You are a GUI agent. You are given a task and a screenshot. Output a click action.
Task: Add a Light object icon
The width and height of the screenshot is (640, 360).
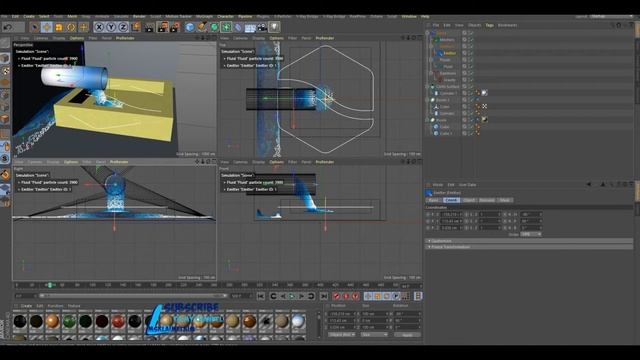pyautogui.click(x=274, y=27)
